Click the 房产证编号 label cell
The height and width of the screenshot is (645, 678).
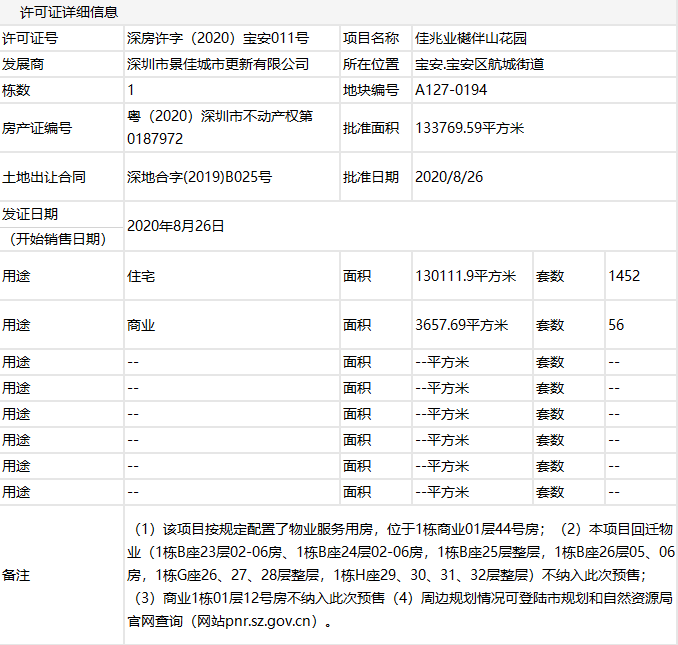click(x=61, y=128)
